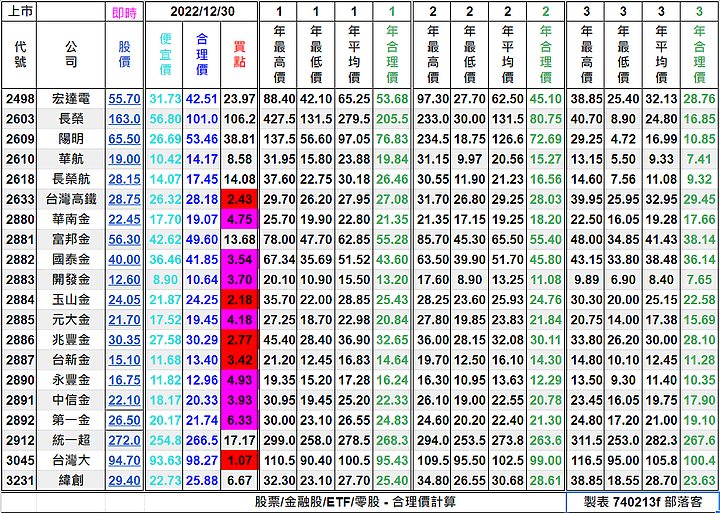The image size is (720, 513).
Task: Click the 40.00 price link for 國泰金
Action: [124, 259]
